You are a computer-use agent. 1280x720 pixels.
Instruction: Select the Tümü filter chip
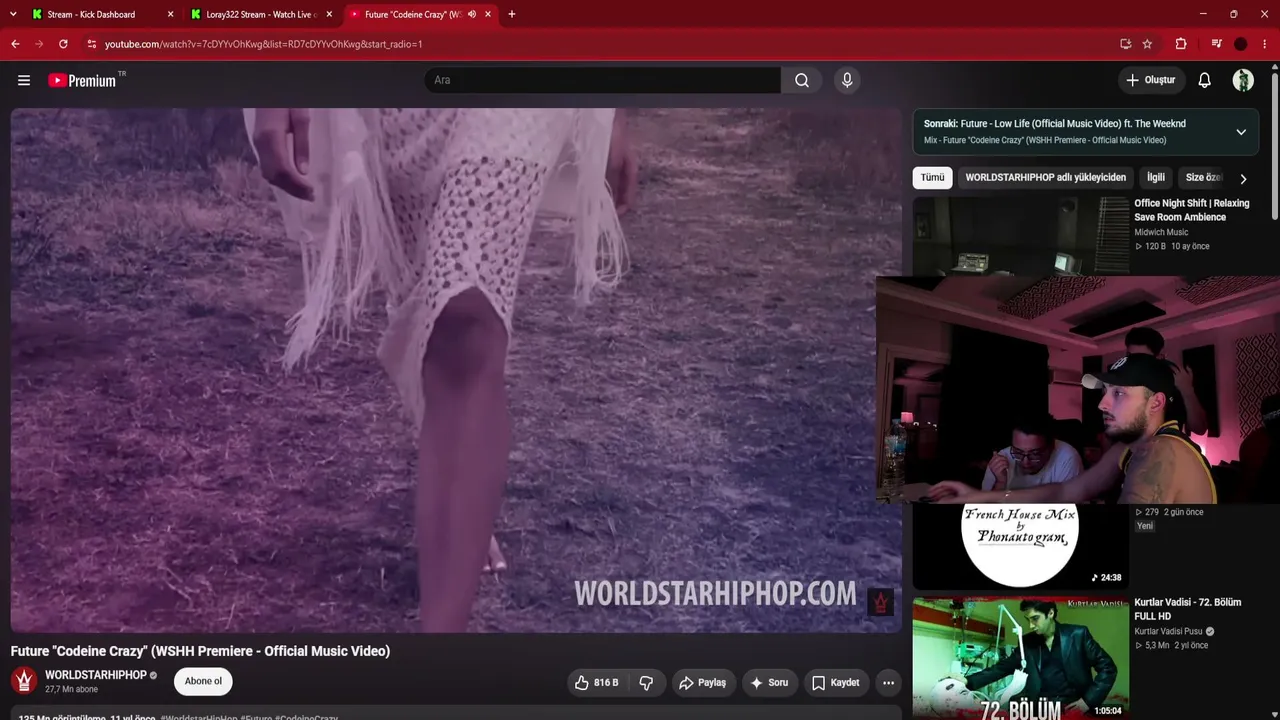tap(932, 177)
